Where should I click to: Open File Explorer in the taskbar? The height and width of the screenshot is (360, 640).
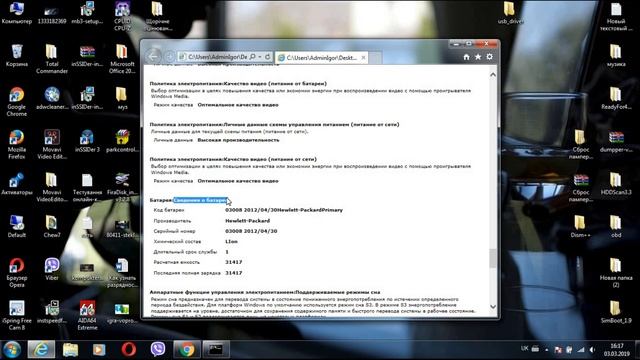pos(70,350)
